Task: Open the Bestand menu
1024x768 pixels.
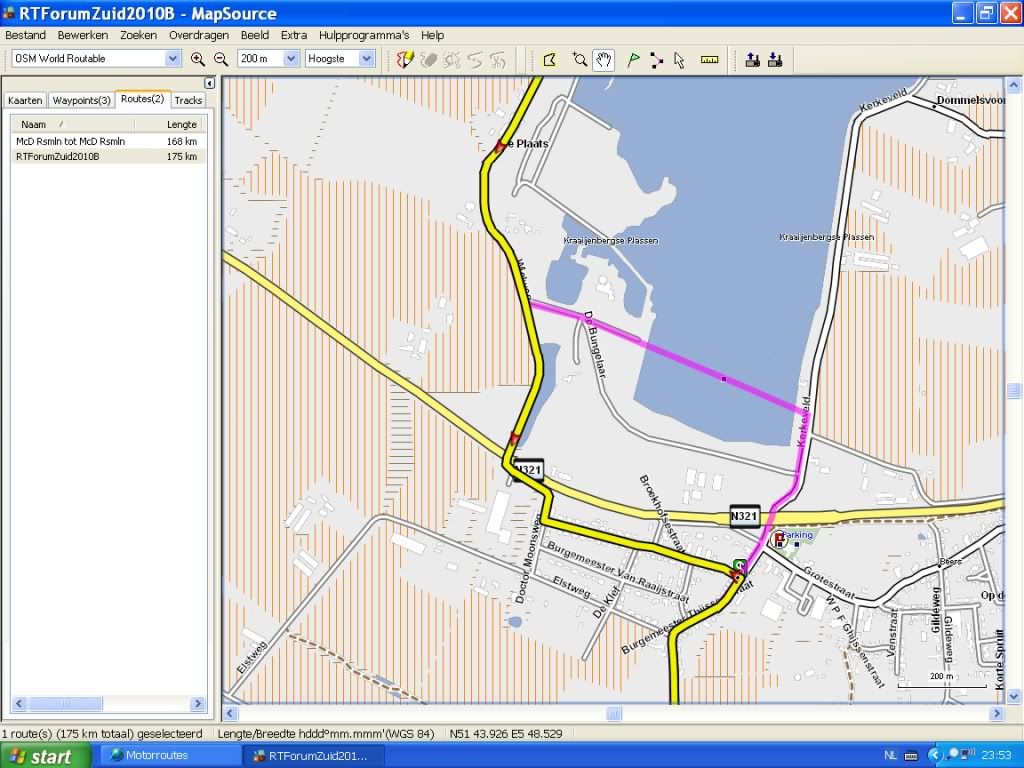Action: coord(25,35)
